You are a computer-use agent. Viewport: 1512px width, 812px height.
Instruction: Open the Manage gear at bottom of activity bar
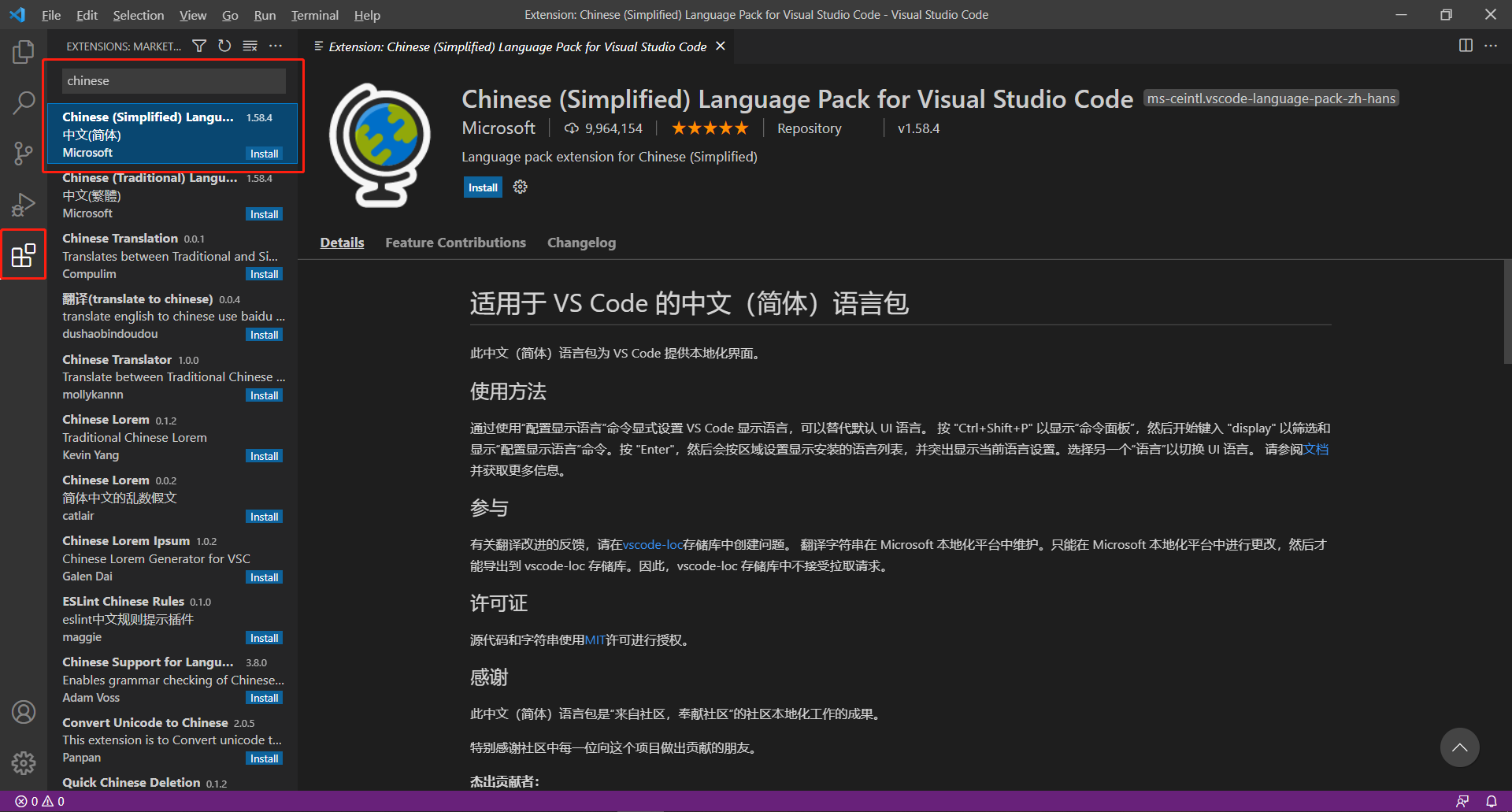(x=23, y=763)
